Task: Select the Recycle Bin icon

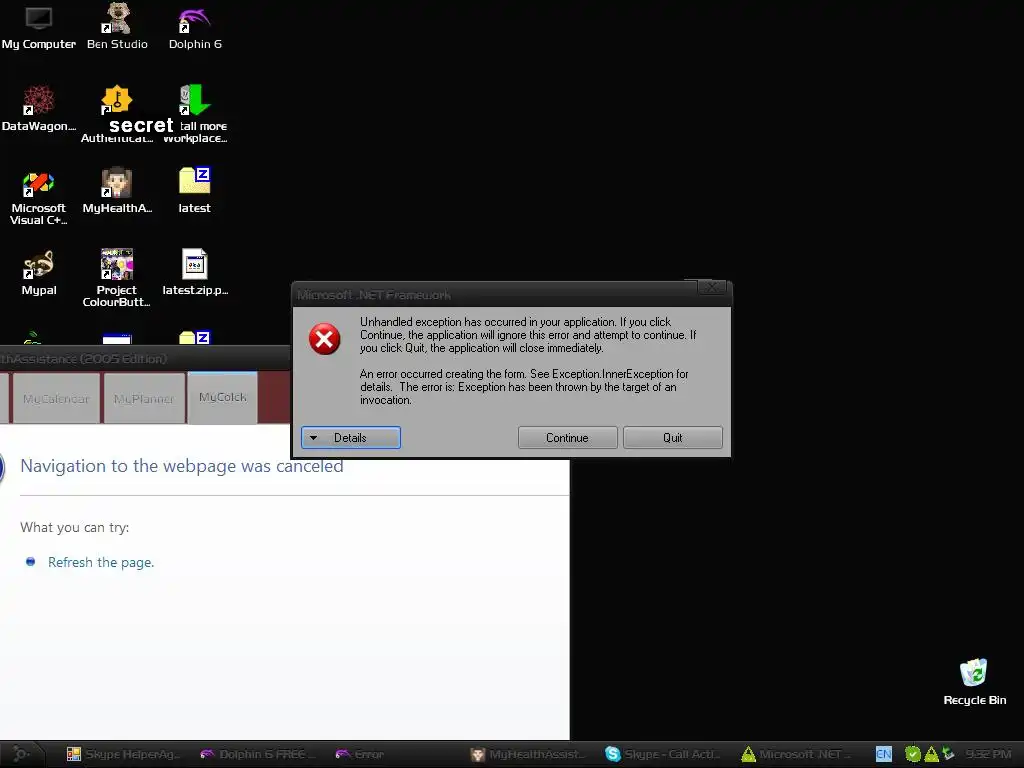Action: 974,682
